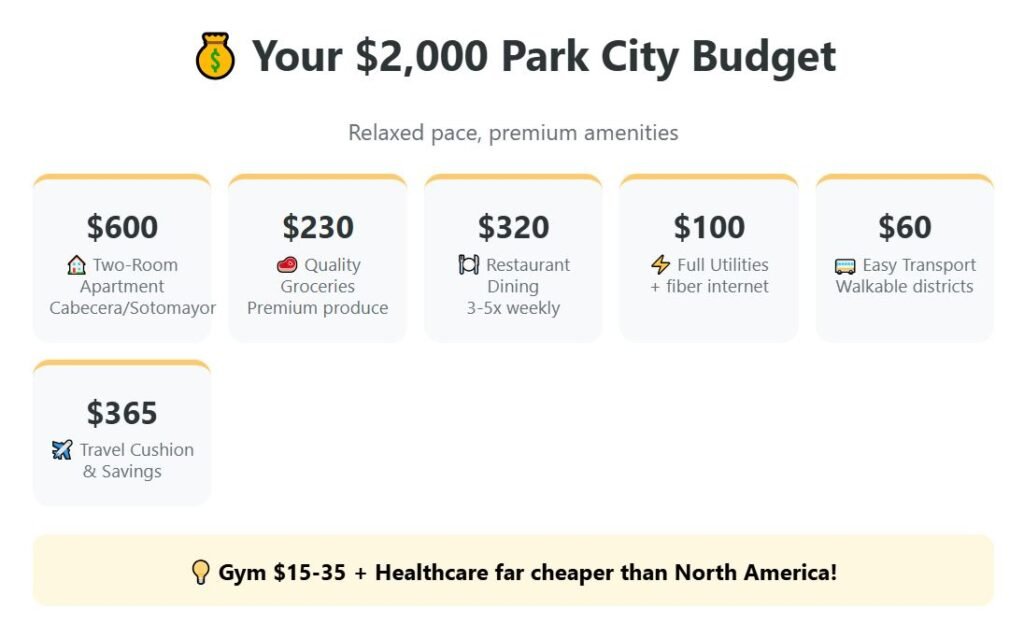Screen dimensions: 1024x638
Task: Click the house icon for apartment
Action: (x=77, y=265)
